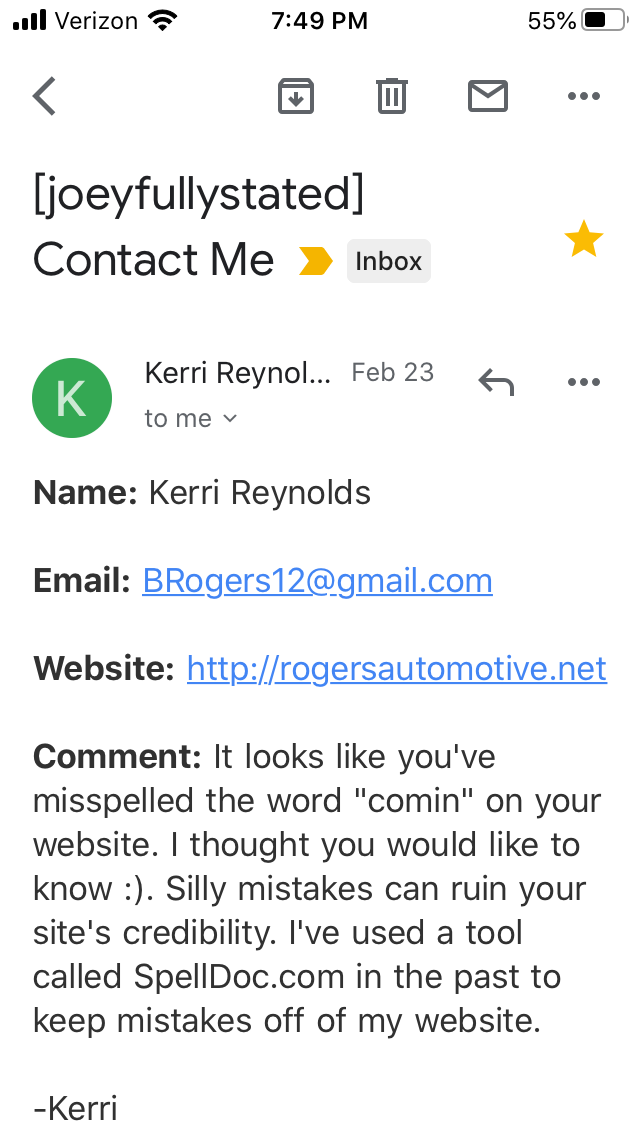Tap the green K sender avatar

point(72,397)
